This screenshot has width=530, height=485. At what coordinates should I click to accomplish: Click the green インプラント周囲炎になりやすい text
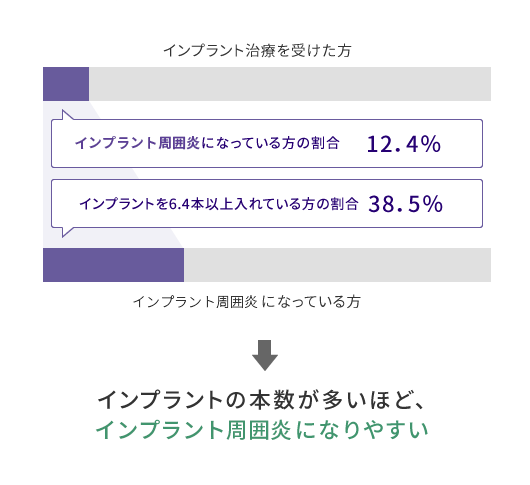(x=262, y=430)
